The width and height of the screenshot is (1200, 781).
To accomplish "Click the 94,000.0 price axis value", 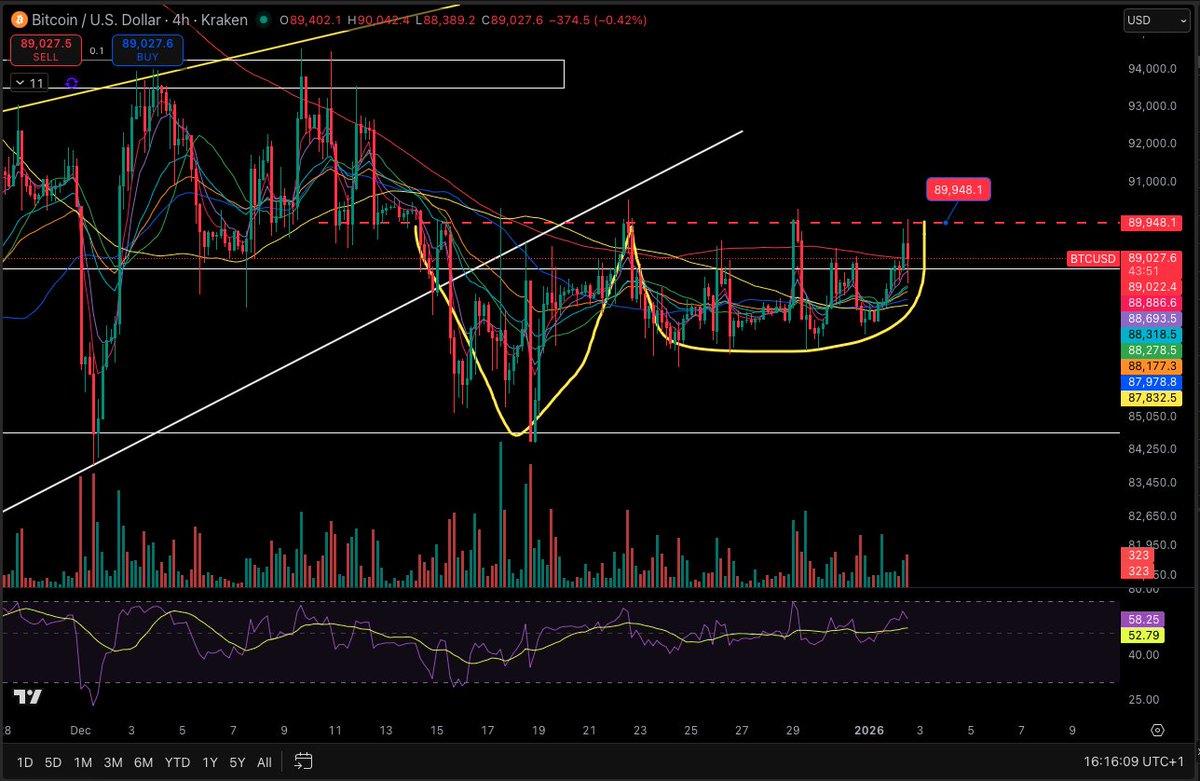I will point(1152,69).
